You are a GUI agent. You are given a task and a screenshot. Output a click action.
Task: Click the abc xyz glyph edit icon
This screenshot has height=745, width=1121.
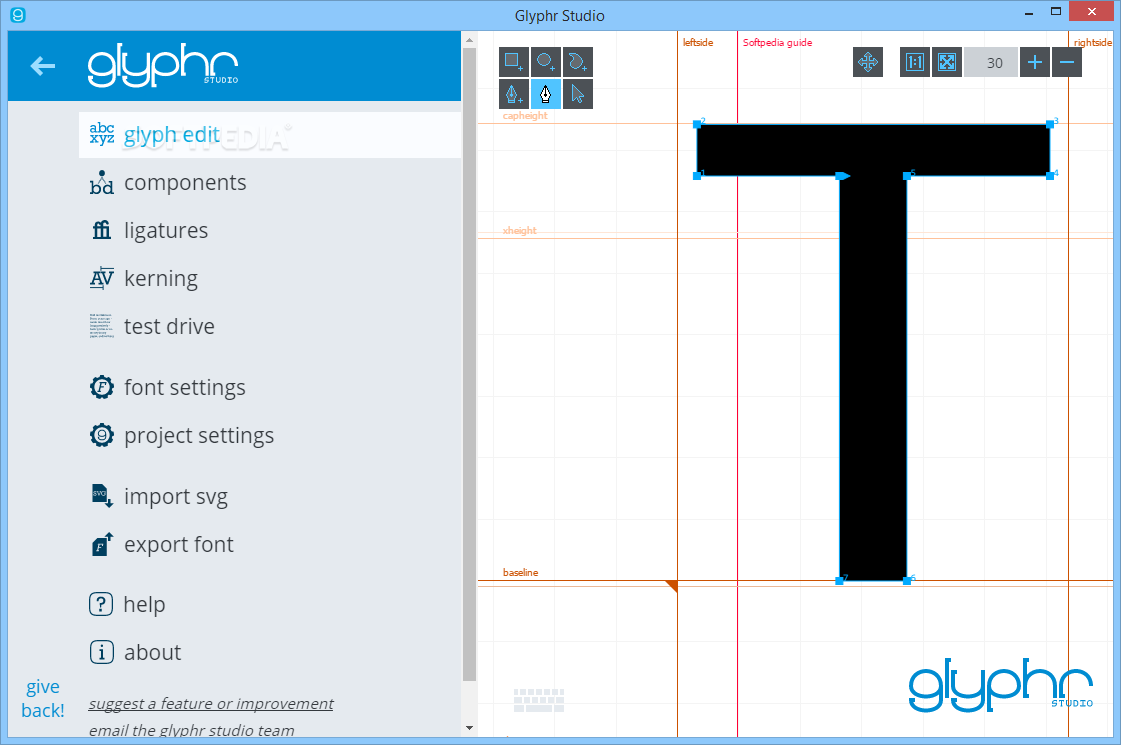[102, 134]
